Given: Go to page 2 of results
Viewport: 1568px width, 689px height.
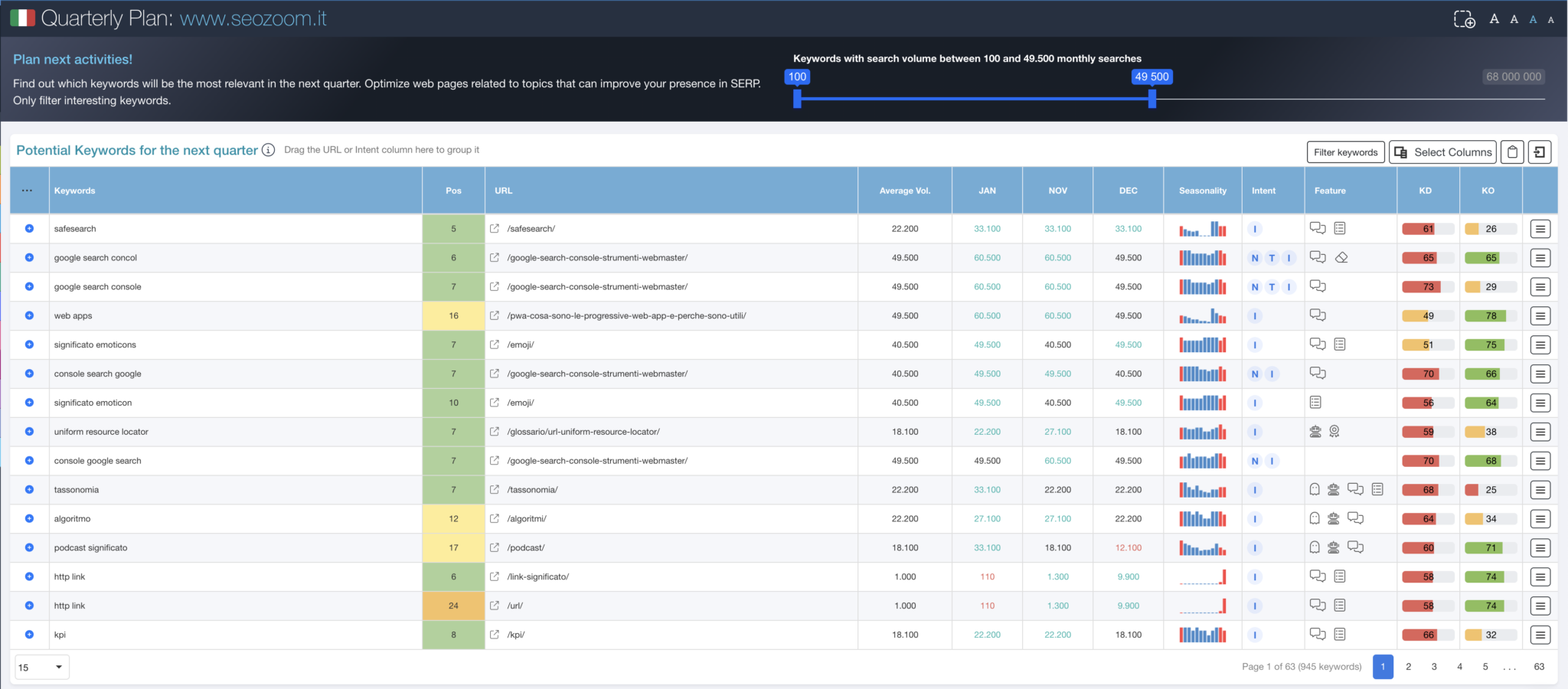Looking at the screenshot, I should coord(1408,667).
